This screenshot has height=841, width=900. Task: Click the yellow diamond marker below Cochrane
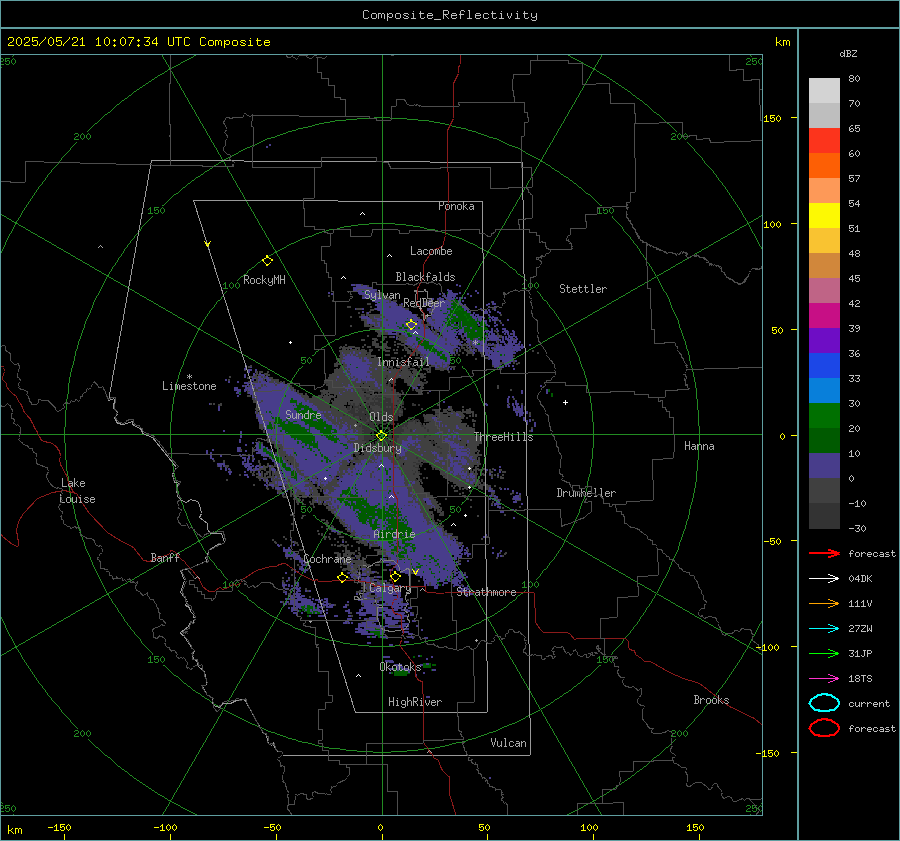pos(343,577)
